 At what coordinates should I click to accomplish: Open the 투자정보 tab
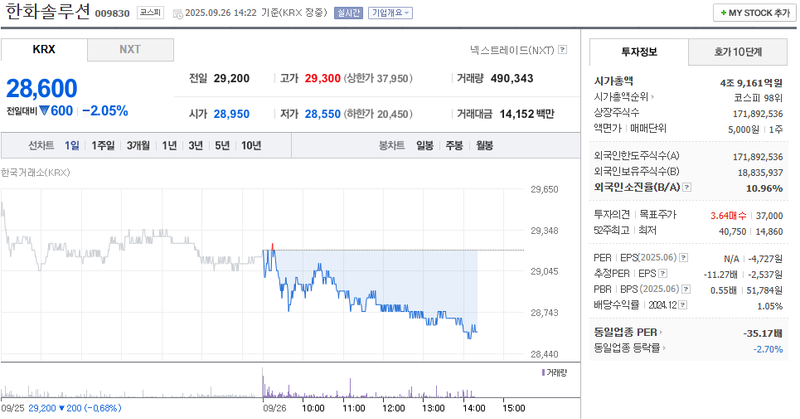639,52
